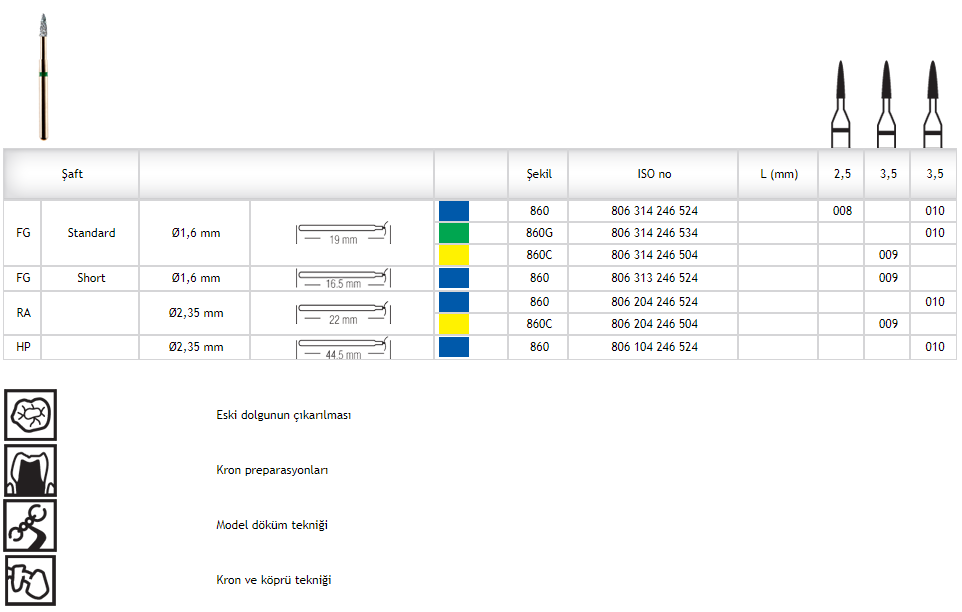The width and height of the screenshot is (962, 612).
Task: Click the 19 mm shank diagram
Action: [342, 233]
